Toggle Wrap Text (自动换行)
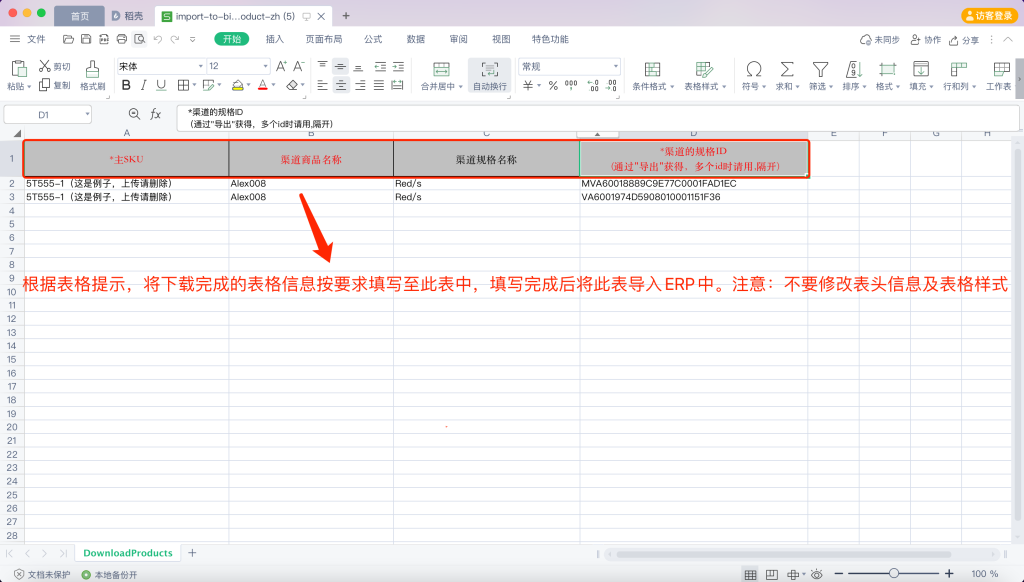 pyautogui.click(x=489, y=69)
